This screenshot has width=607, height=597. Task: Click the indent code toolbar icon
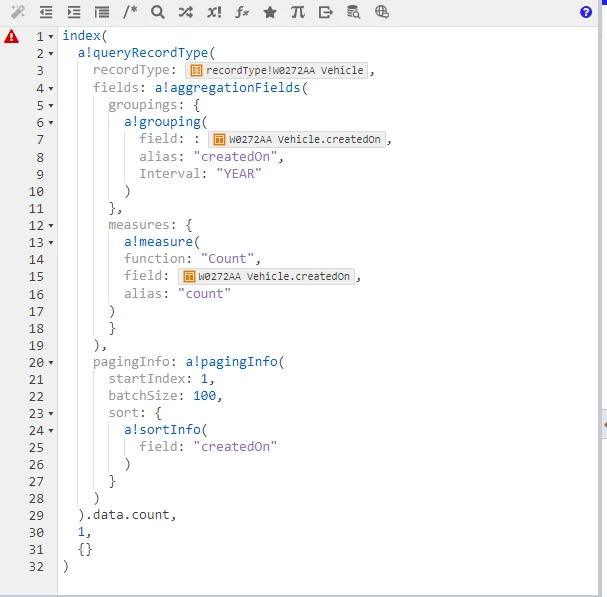74,12
